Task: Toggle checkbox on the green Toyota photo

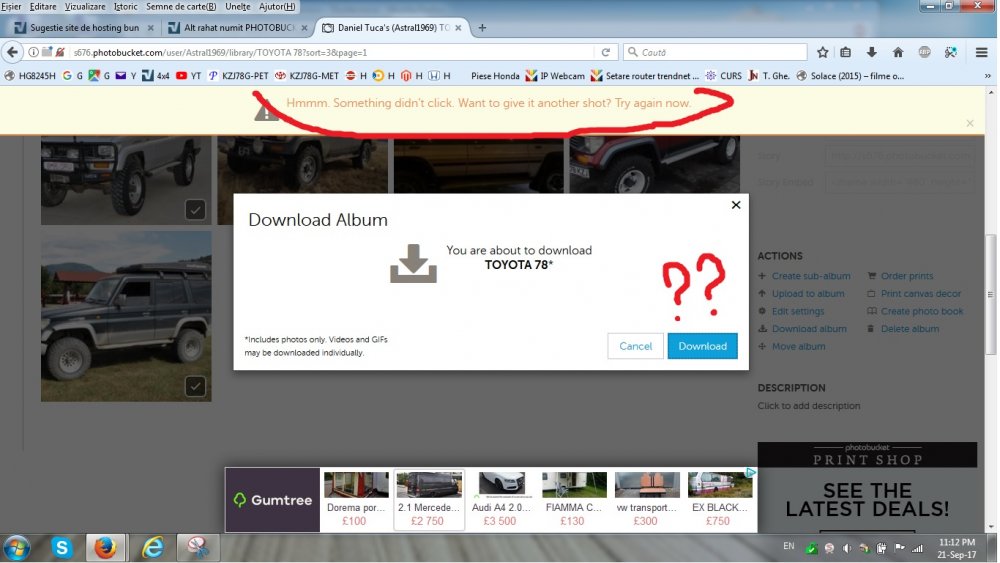Action: [195, 385]
